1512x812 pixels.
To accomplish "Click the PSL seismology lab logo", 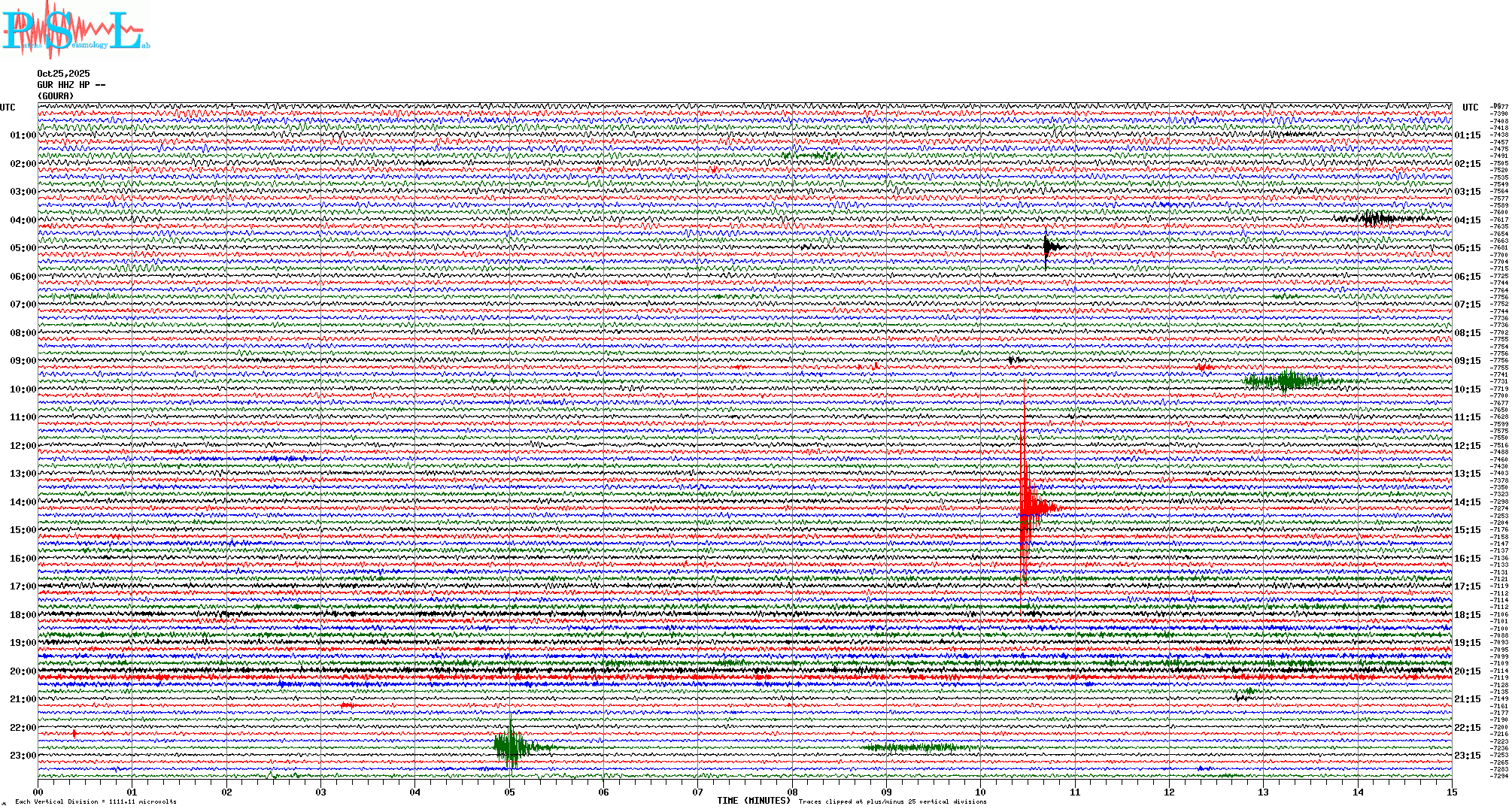I will click(x=74, y=30).
